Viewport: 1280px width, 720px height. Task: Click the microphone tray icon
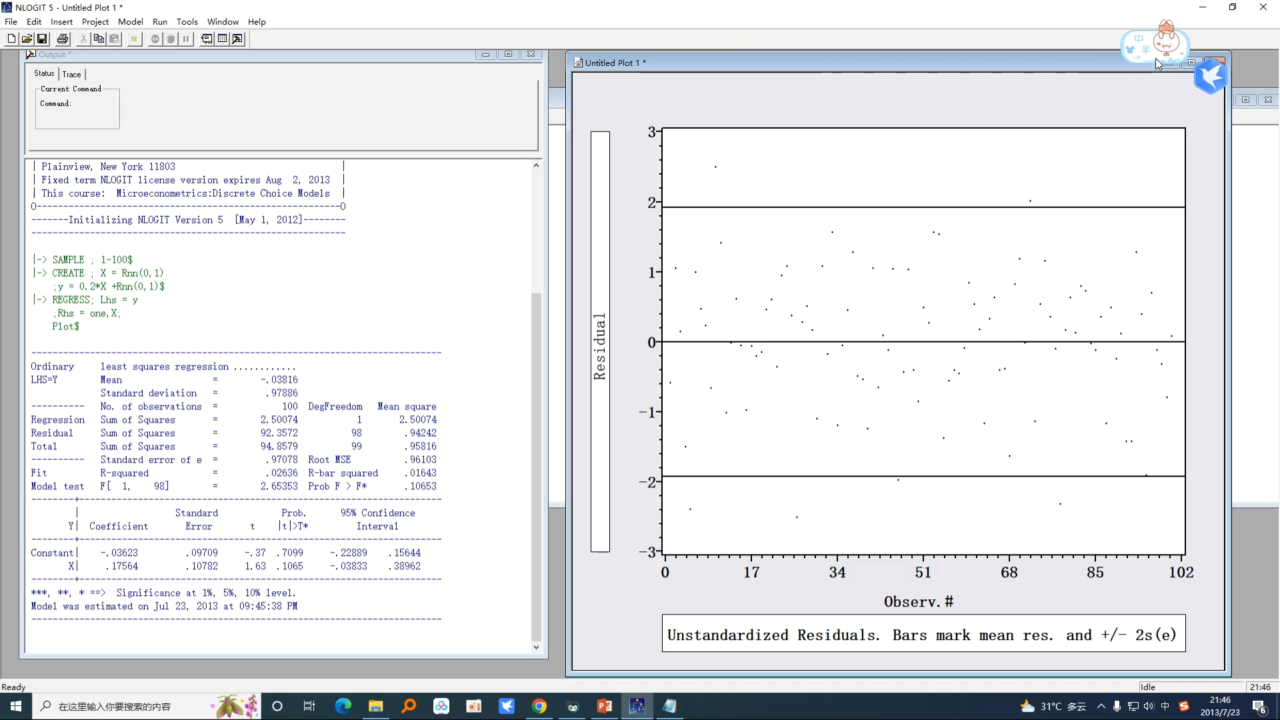(1117, 706)
